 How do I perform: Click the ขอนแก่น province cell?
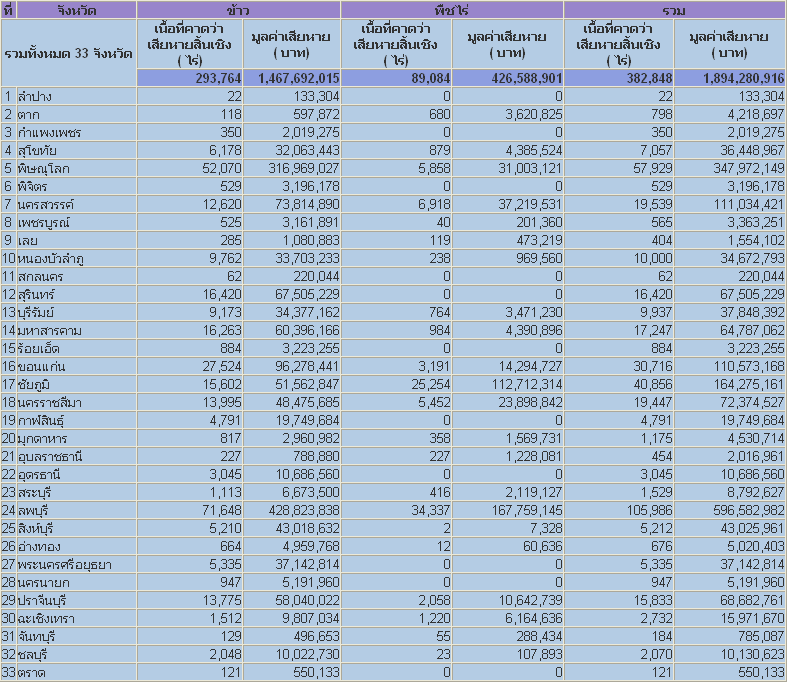[40, 366]
